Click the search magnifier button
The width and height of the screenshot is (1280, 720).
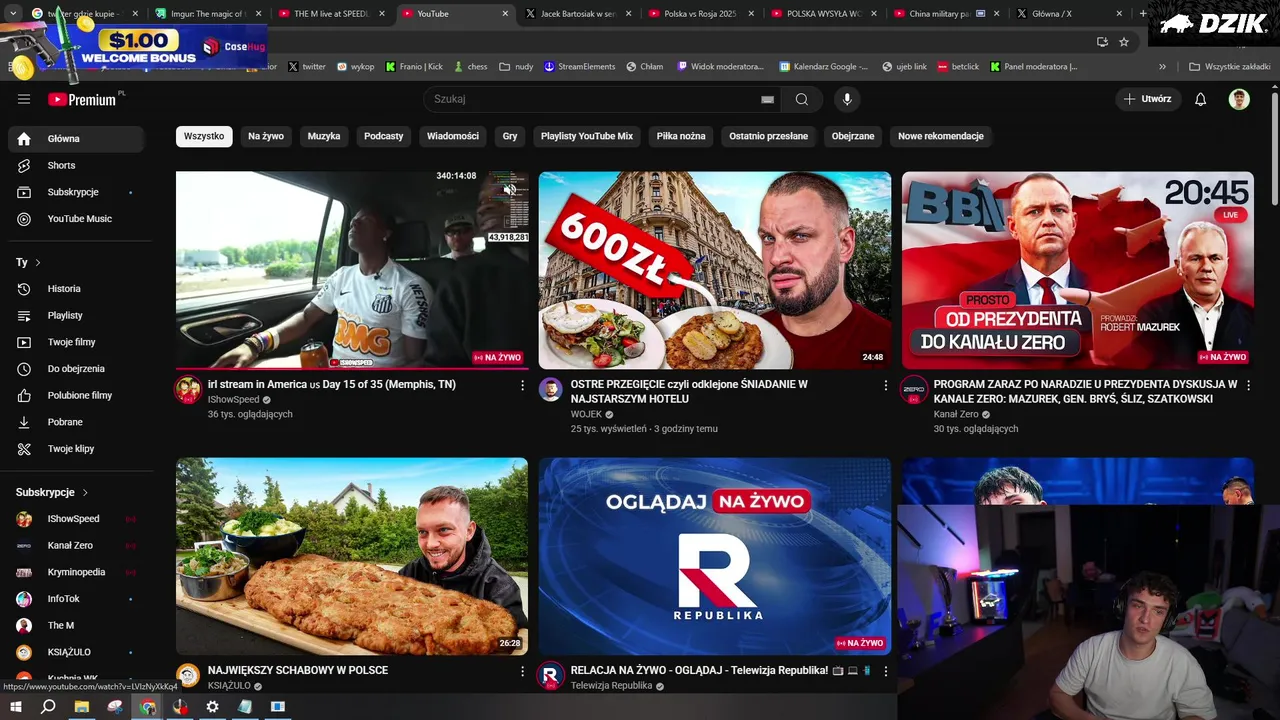tap(802, 99)
